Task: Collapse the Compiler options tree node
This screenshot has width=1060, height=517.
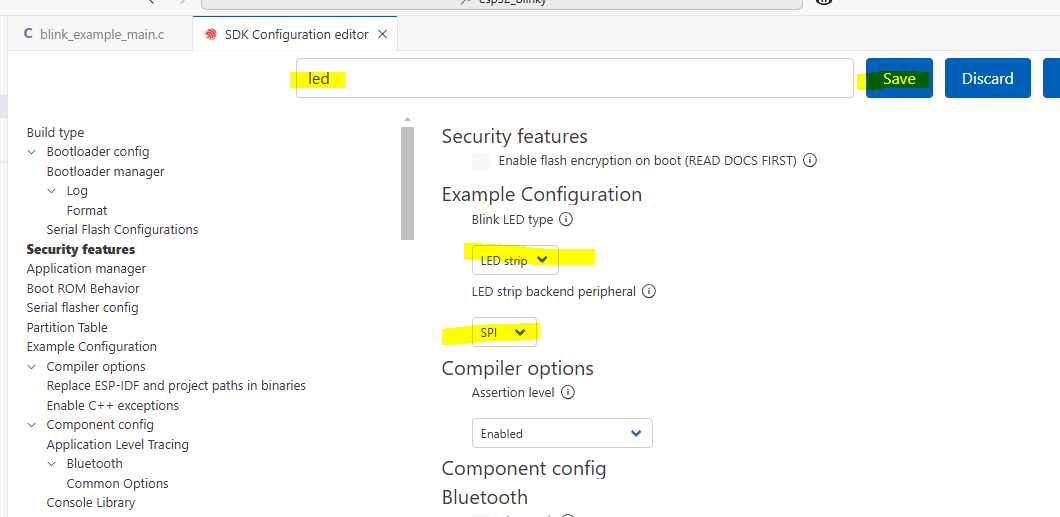Action: pos(32,367)
